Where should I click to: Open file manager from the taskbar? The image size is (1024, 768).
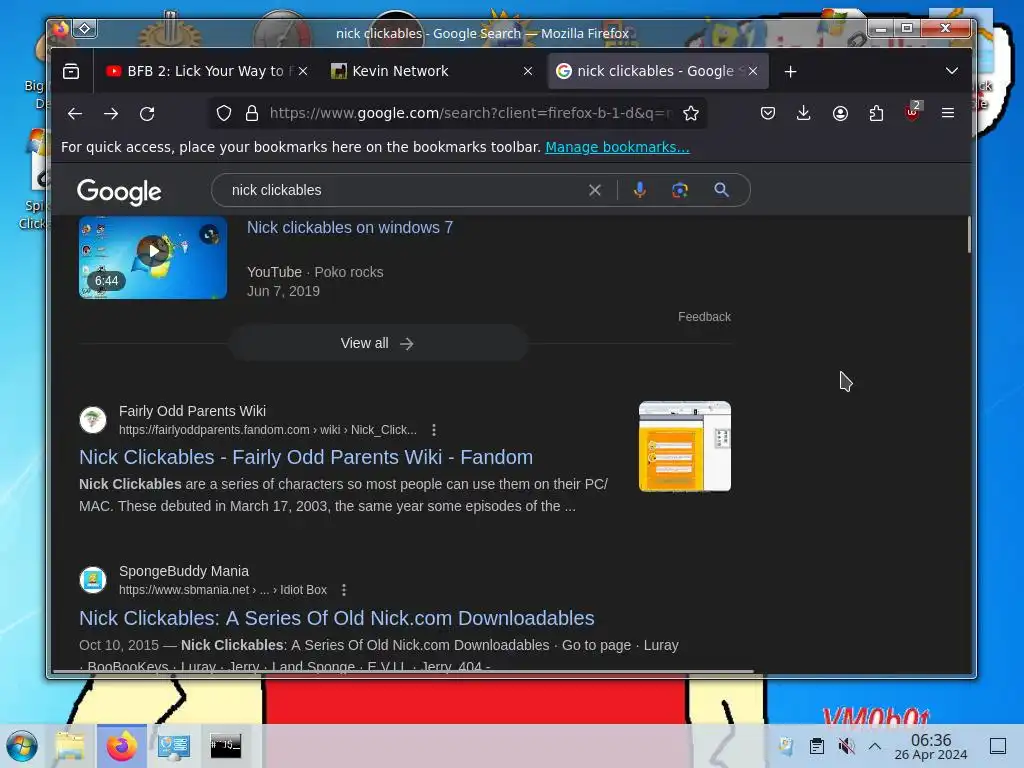[70, 746]
